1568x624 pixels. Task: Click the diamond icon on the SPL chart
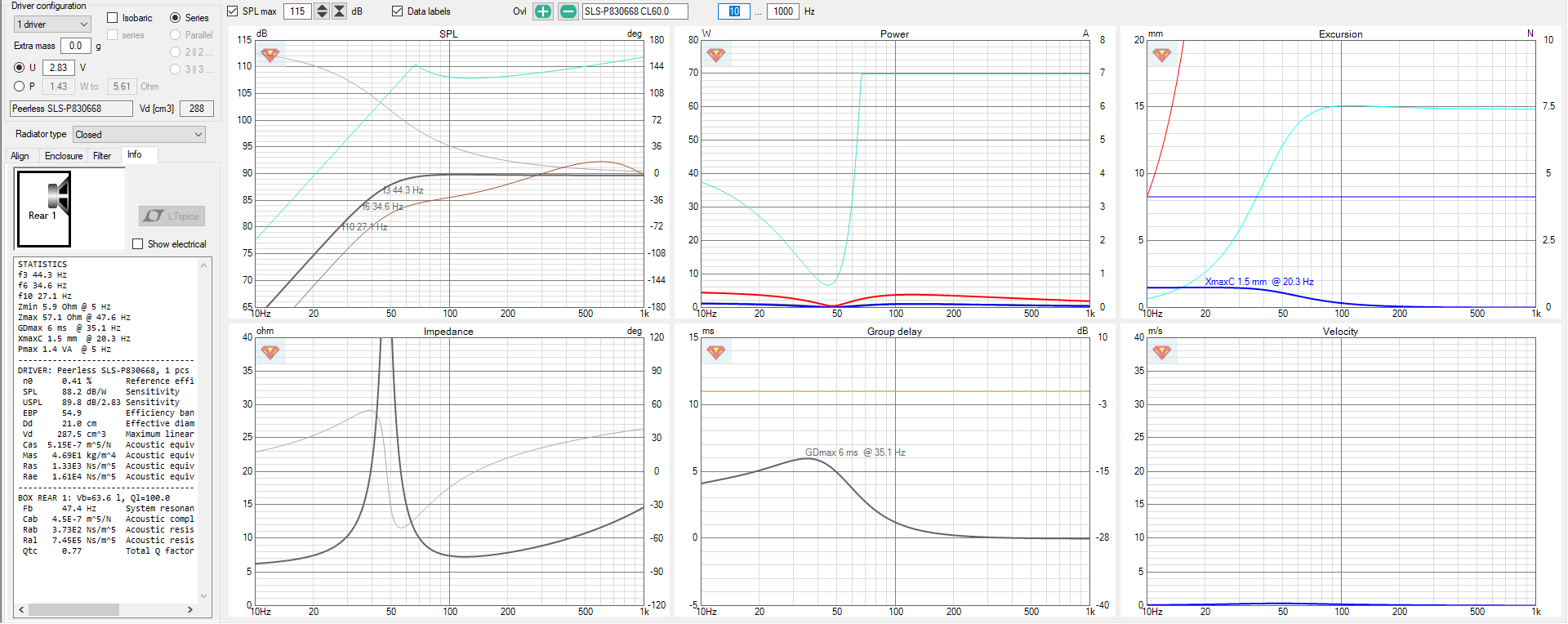(270, 55)
